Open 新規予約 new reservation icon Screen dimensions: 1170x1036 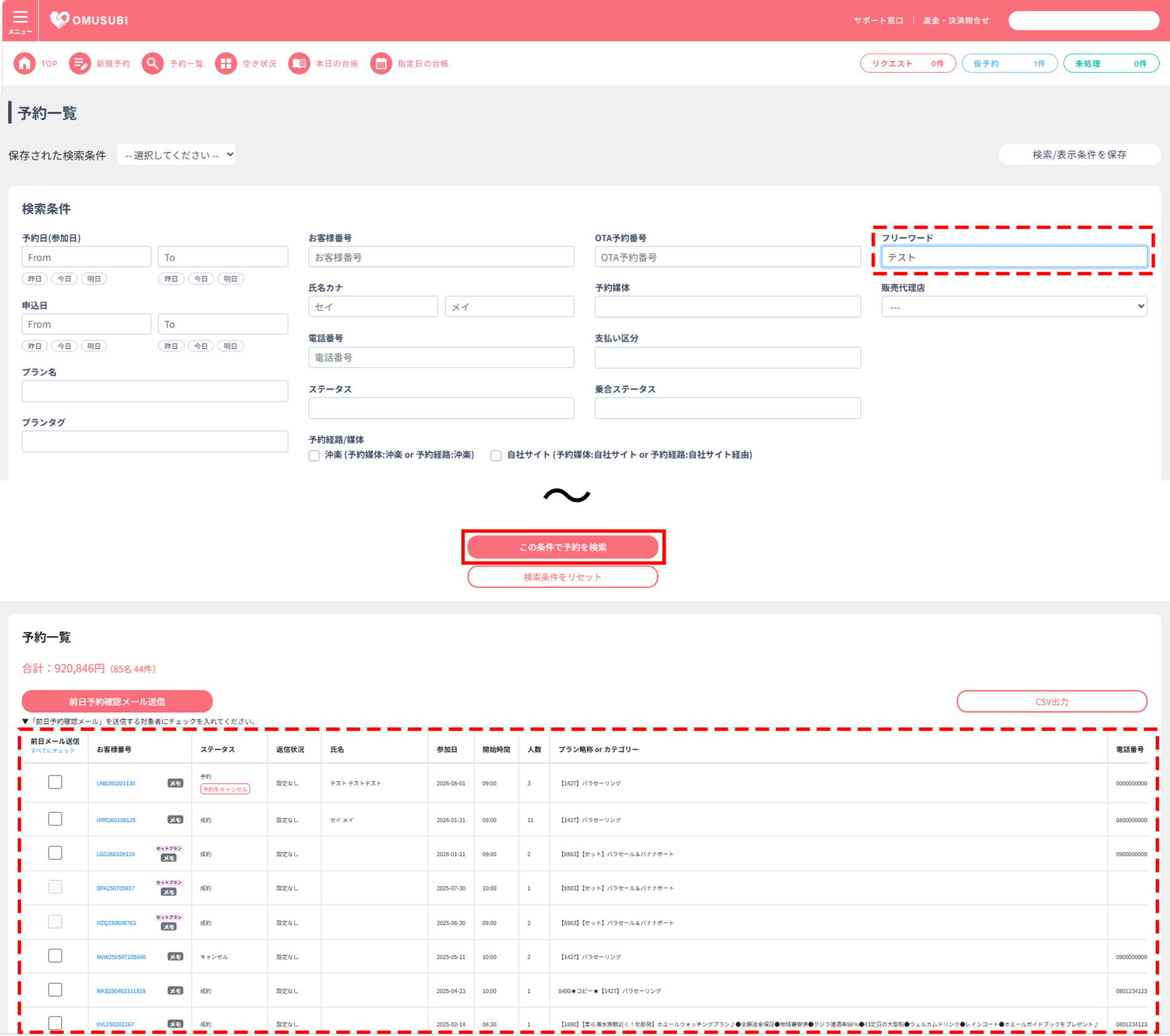79,63
